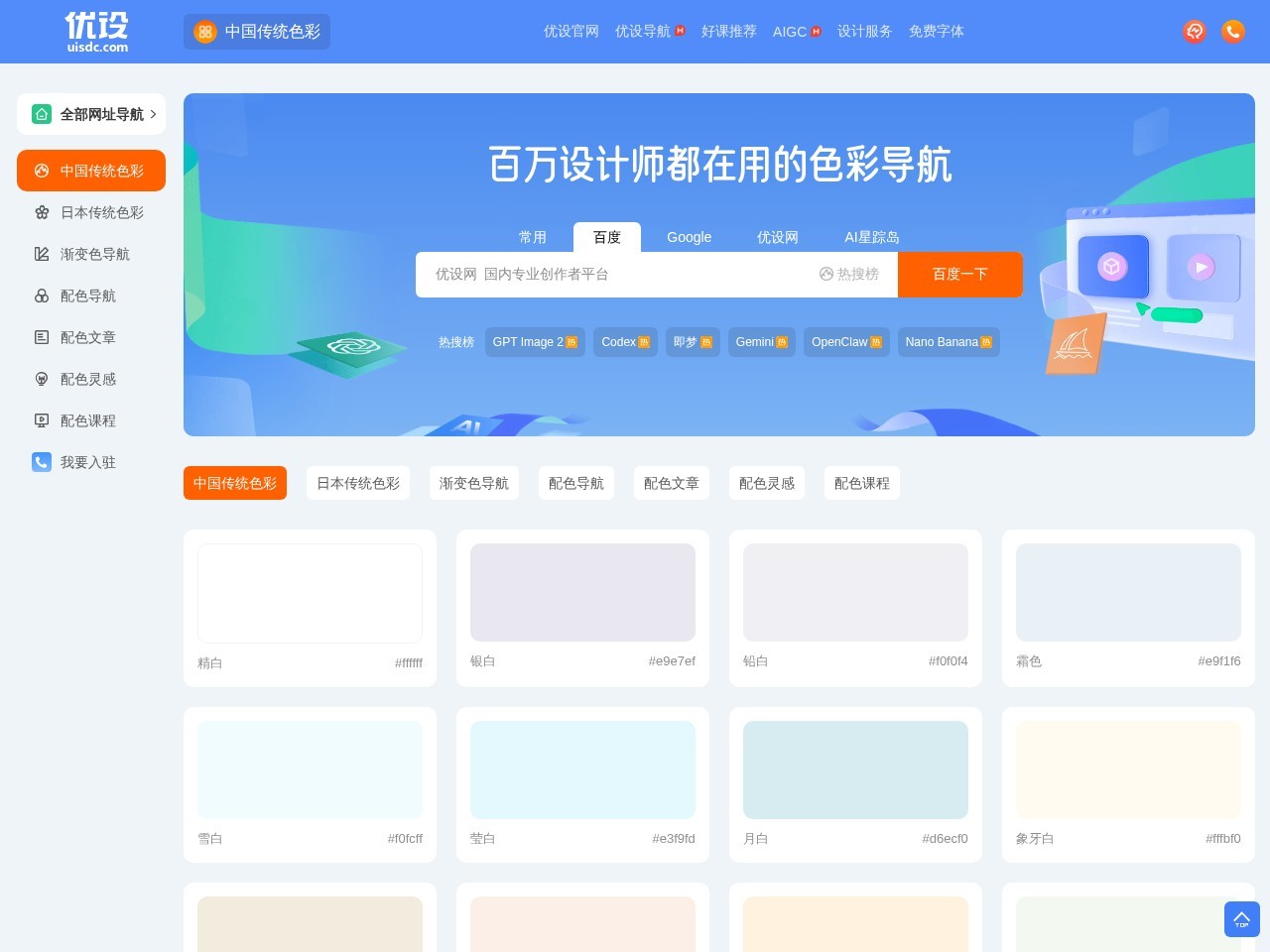Open 好课推荐 in the top menu
Screen dimensions: 1270x952
(x=729, y=32)
